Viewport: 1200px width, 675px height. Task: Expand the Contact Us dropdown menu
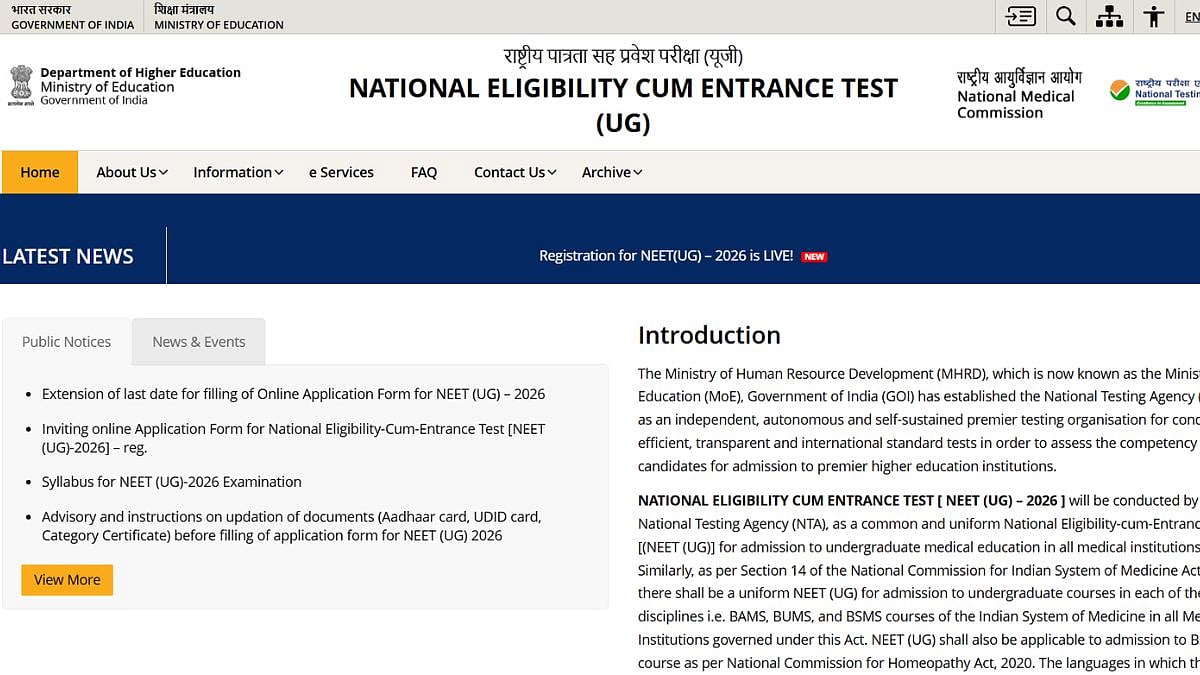click(x=514, y=172)
